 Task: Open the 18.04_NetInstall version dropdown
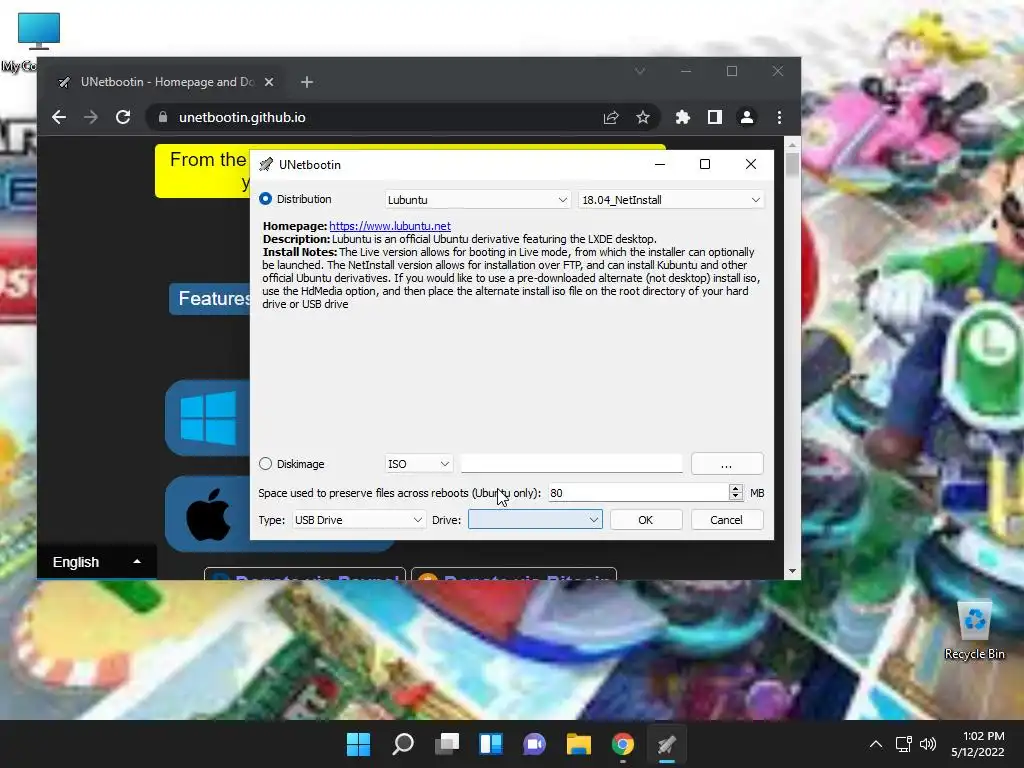pyautogui.click(x=671, y=200)
